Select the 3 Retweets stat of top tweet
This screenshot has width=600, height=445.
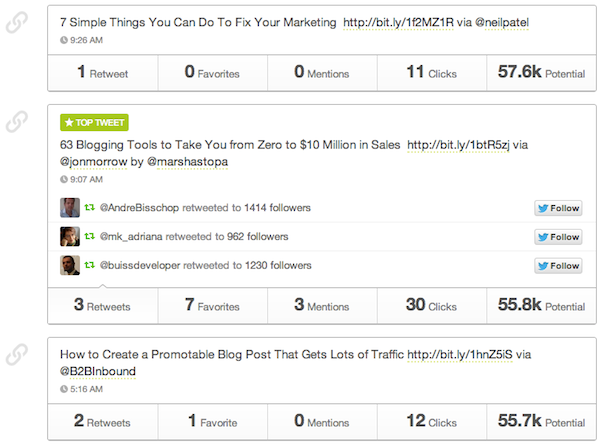pyautogui.click(x=102, y=305)
